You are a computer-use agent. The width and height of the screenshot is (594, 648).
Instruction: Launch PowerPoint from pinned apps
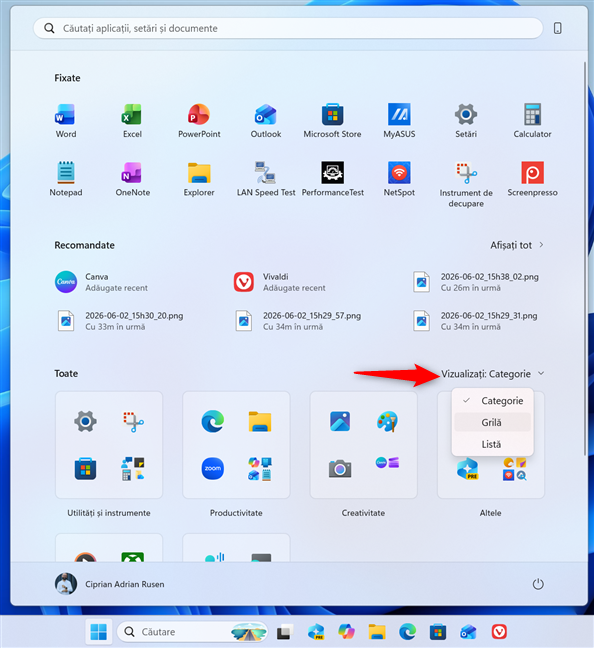tap(199, 121)
